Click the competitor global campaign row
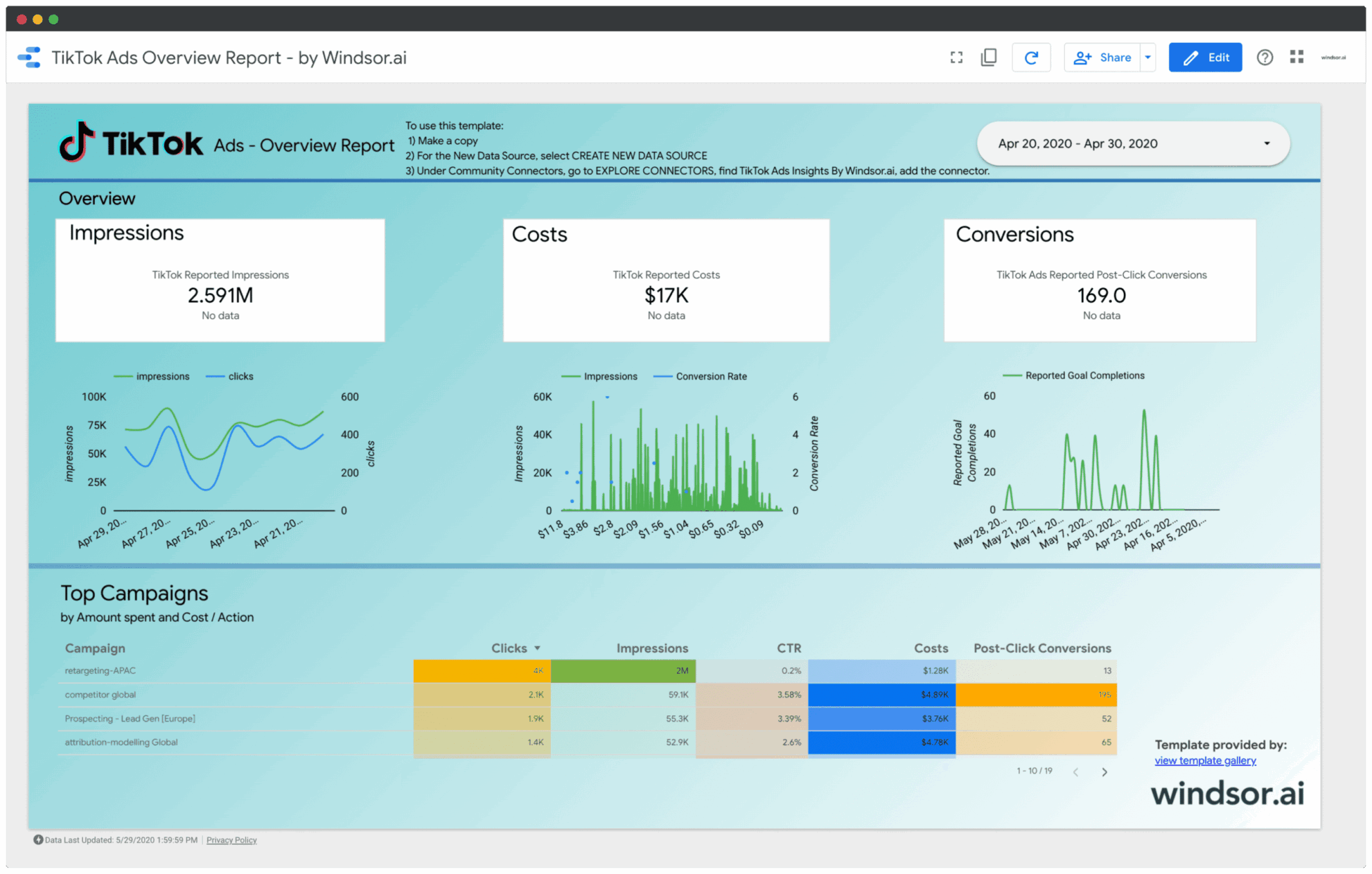The height and width of the screenshot is (874, 1372). [x=100, y=695]
